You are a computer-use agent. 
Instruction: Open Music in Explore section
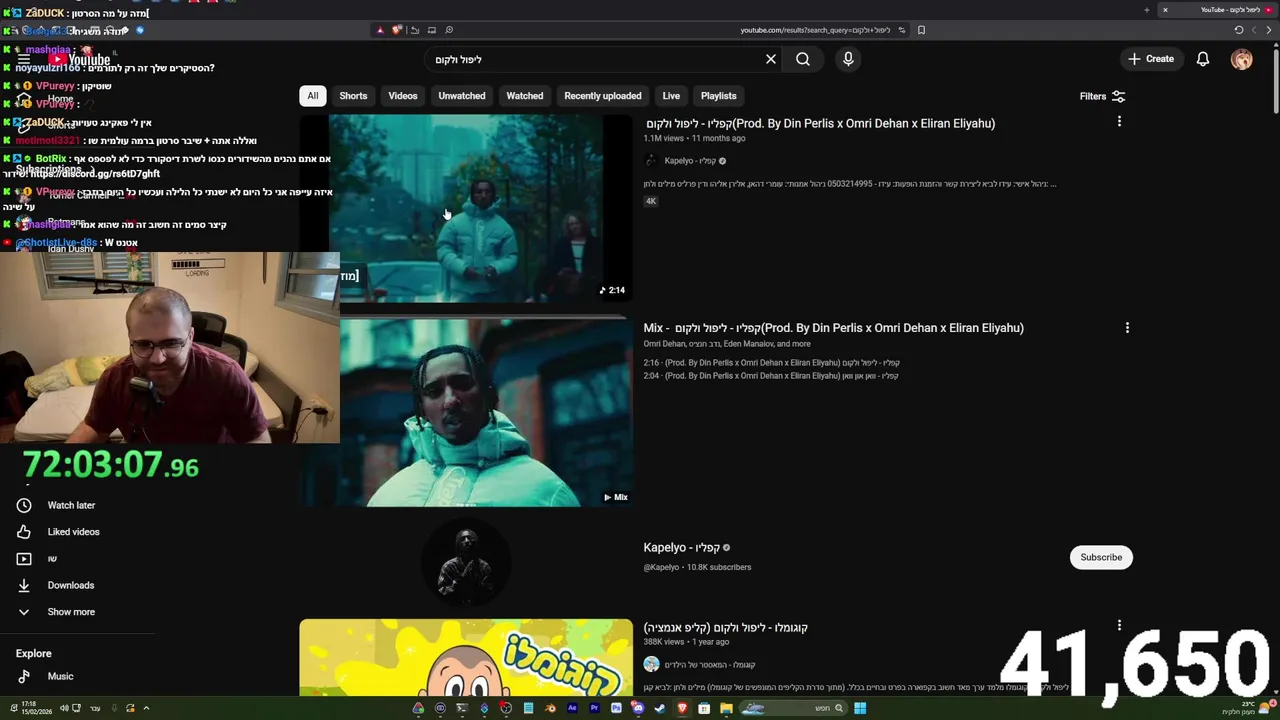pos(60,676)
